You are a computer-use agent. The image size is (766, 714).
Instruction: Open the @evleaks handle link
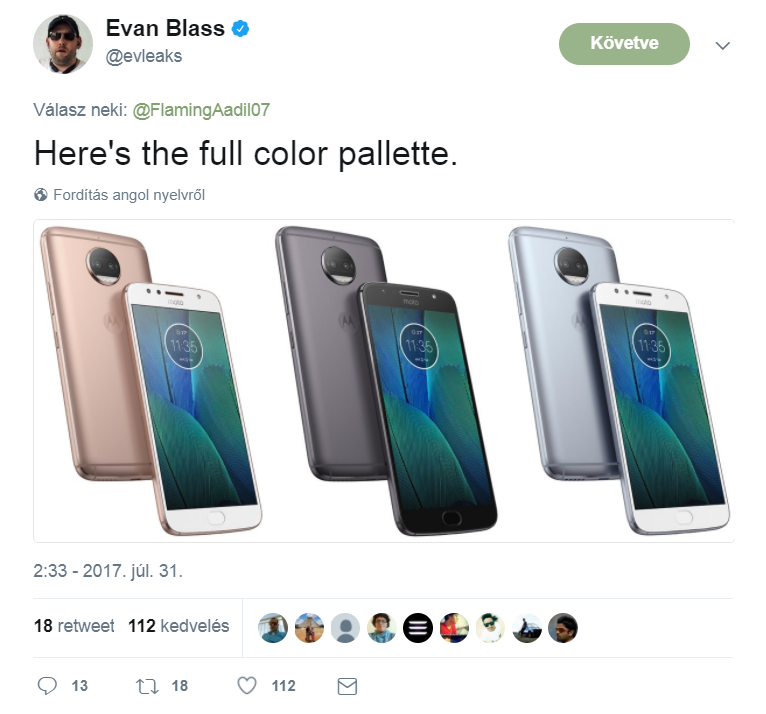point(144,56)
